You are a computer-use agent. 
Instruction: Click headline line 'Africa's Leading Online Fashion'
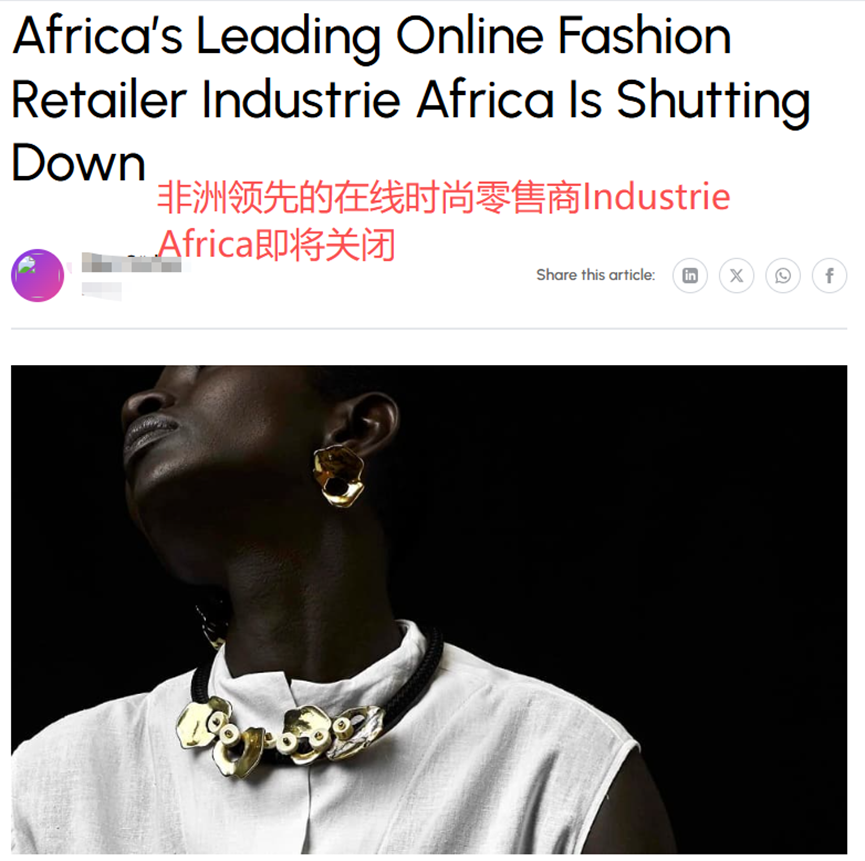[x=372, y=35]
